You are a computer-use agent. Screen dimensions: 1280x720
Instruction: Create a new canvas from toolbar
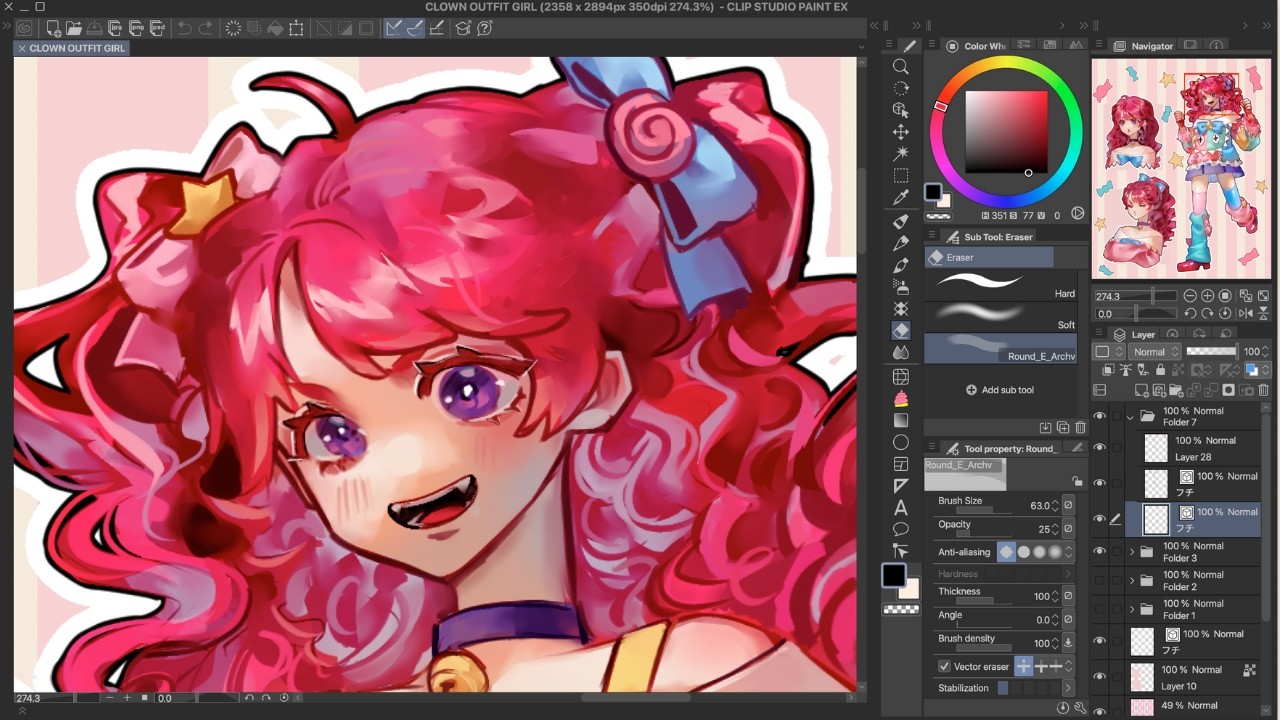pos(53,29)
